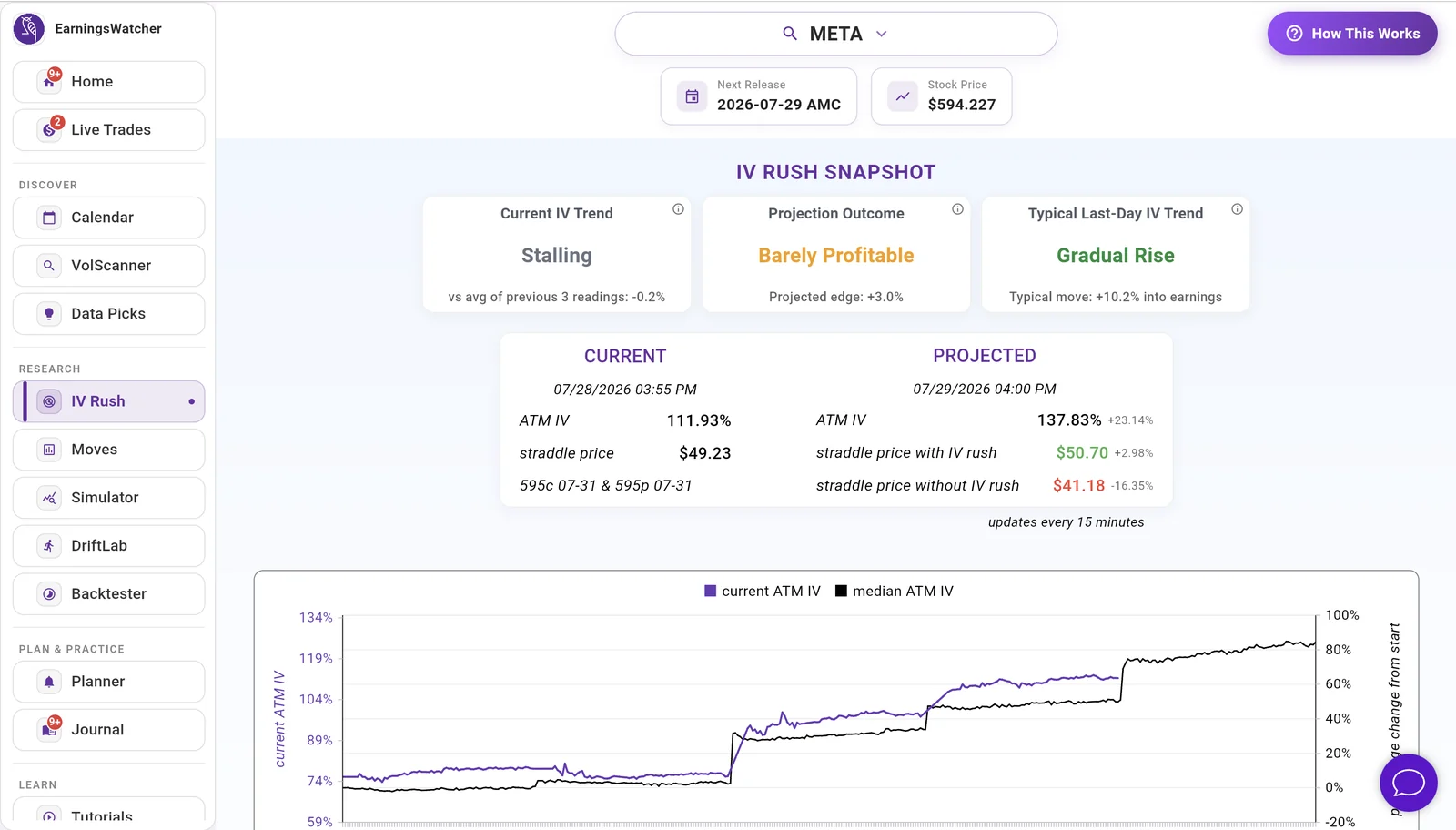Open the chat bubble widget

tap(1408, 783)
